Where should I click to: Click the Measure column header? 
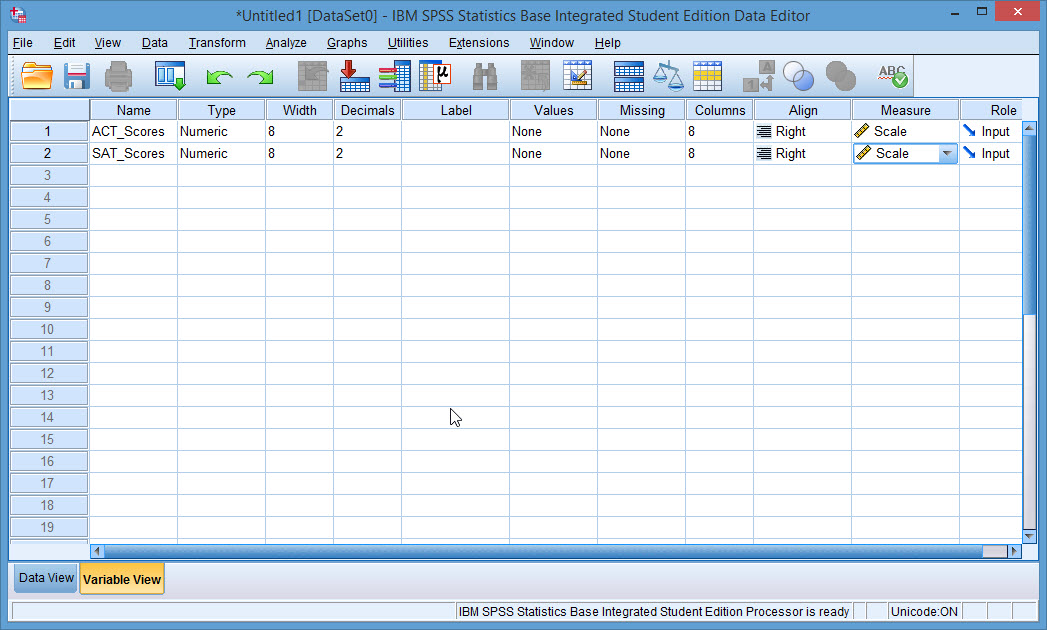(905, 110)
